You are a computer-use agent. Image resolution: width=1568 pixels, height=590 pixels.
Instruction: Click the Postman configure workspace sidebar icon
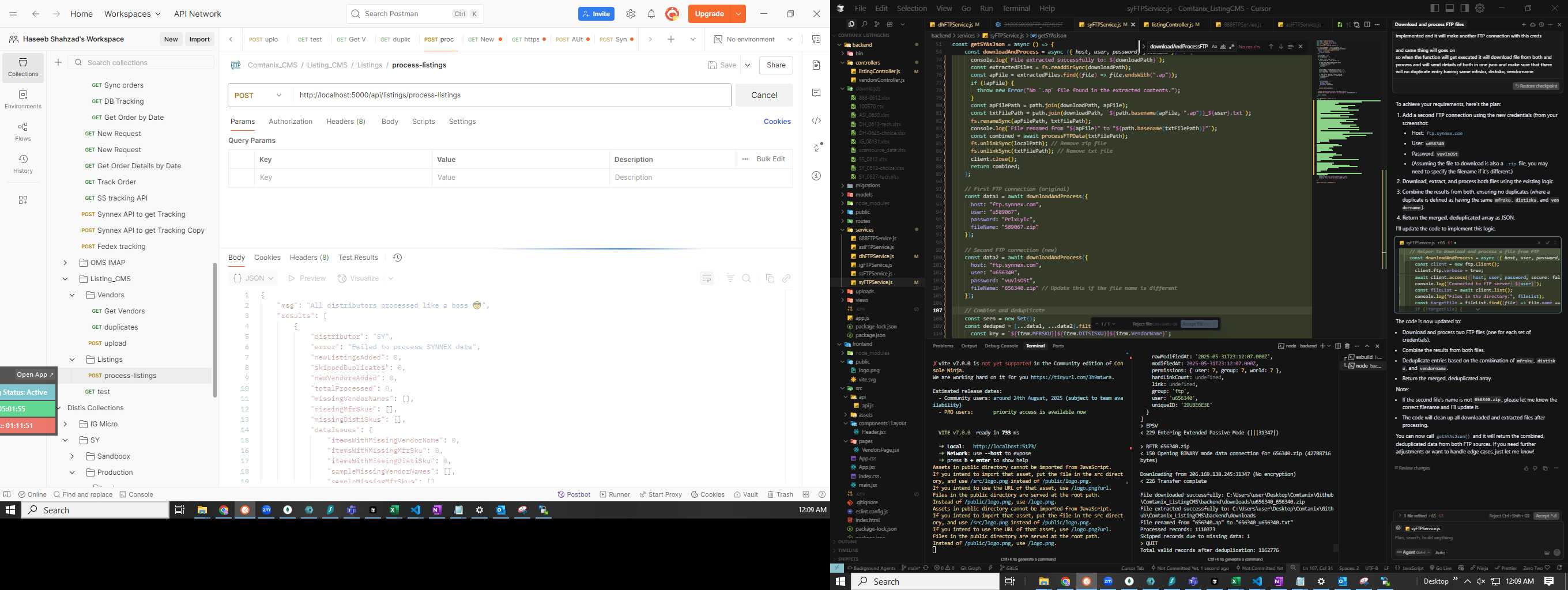pyautogui.click(x=23, y=199)
